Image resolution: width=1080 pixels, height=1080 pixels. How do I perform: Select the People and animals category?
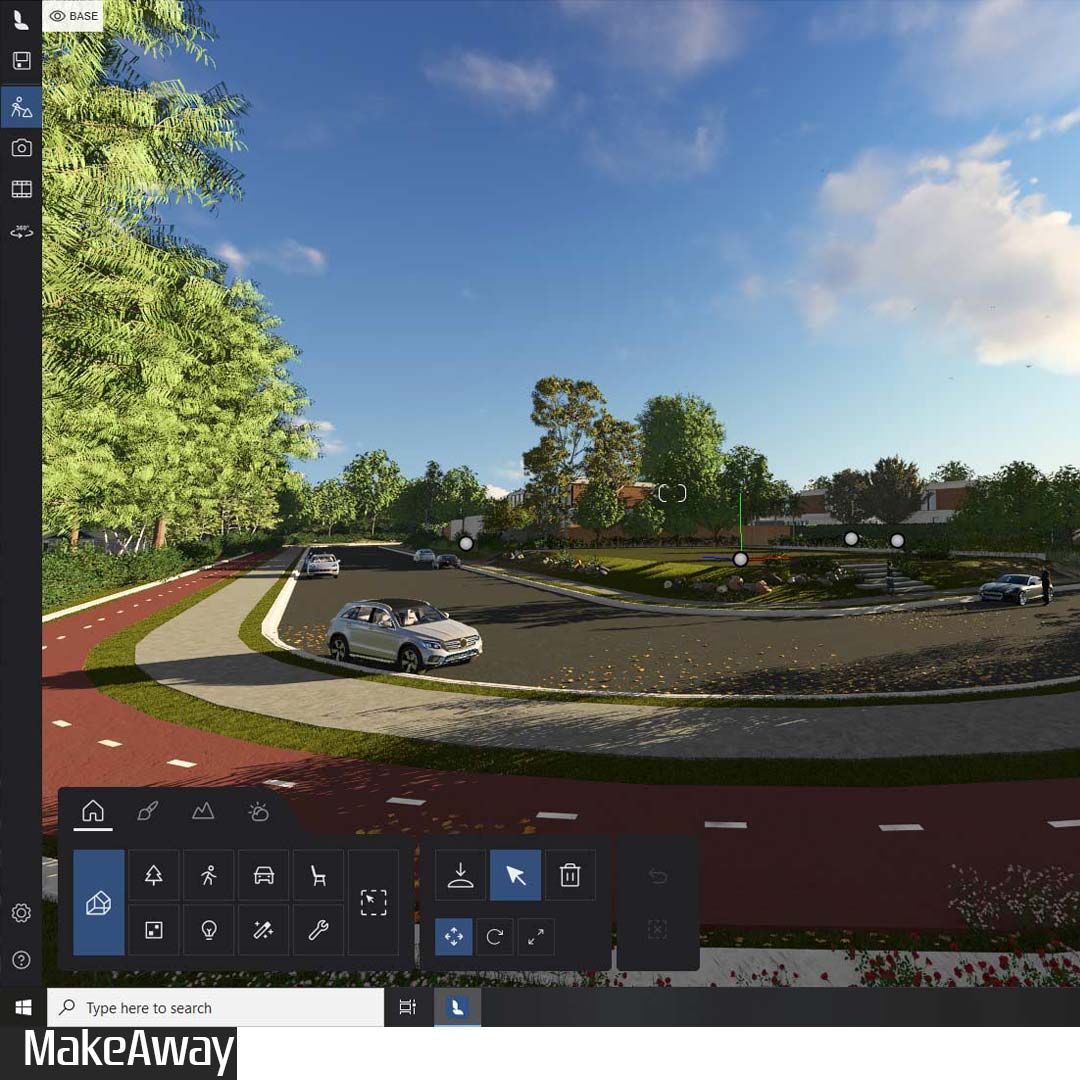pos(208,876)
